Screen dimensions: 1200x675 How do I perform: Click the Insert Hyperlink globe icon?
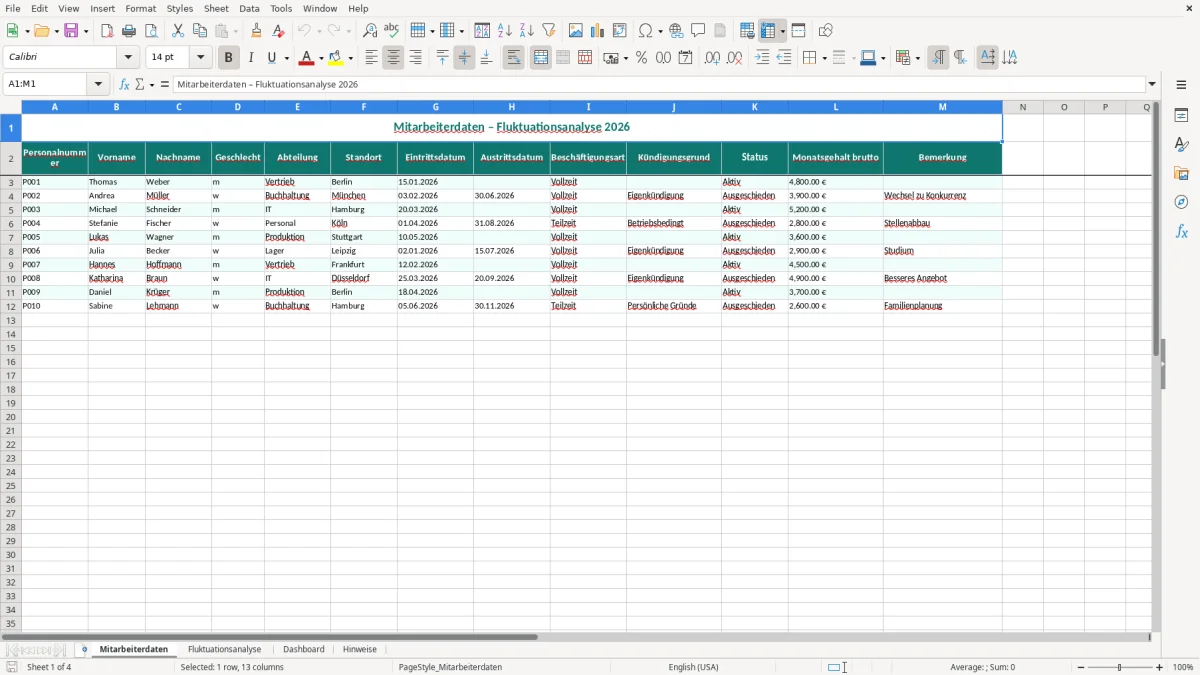[x=676, y=31]
